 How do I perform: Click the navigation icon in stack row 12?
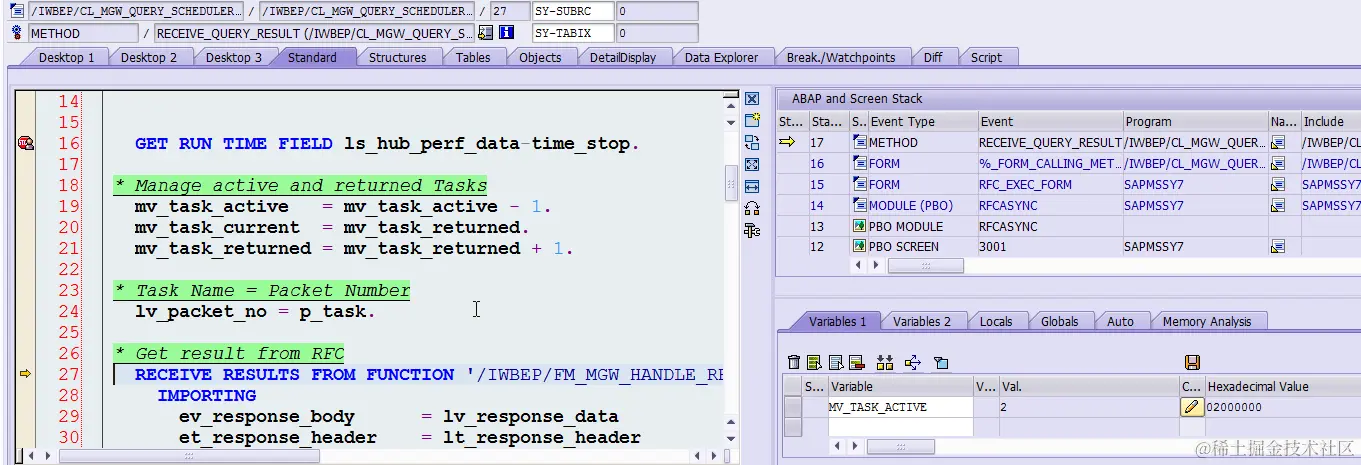pyautogui.click(x=1277, y=247)
